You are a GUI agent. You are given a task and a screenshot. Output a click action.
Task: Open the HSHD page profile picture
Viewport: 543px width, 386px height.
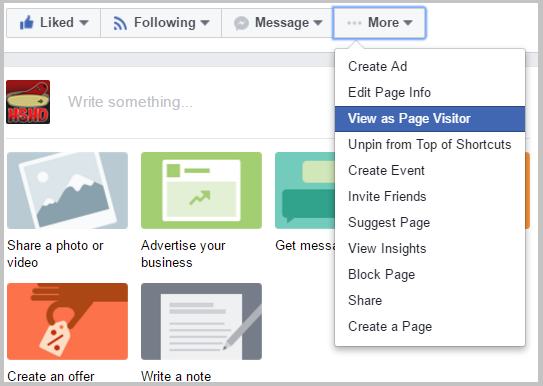(28, 102)
